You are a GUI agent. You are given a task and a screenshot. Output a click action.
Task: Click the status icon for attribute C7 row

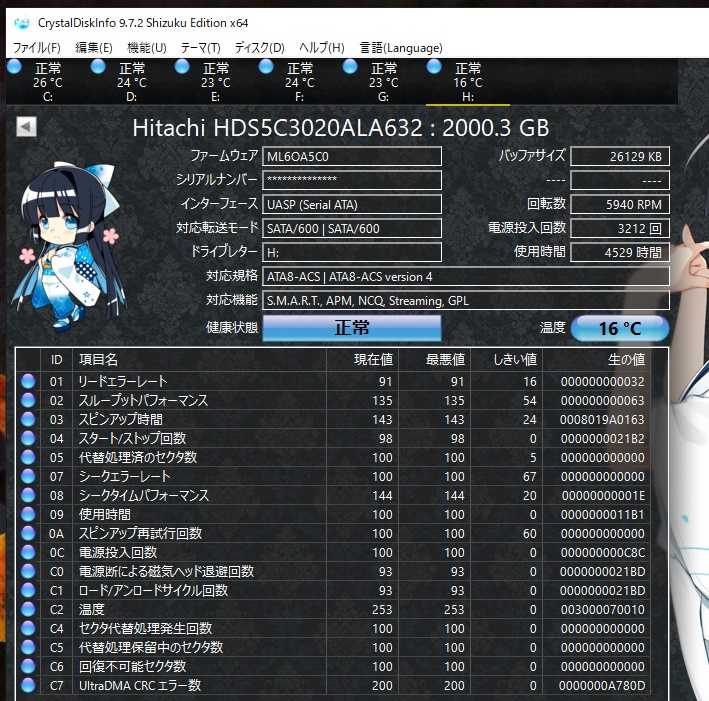pos(28,685)
